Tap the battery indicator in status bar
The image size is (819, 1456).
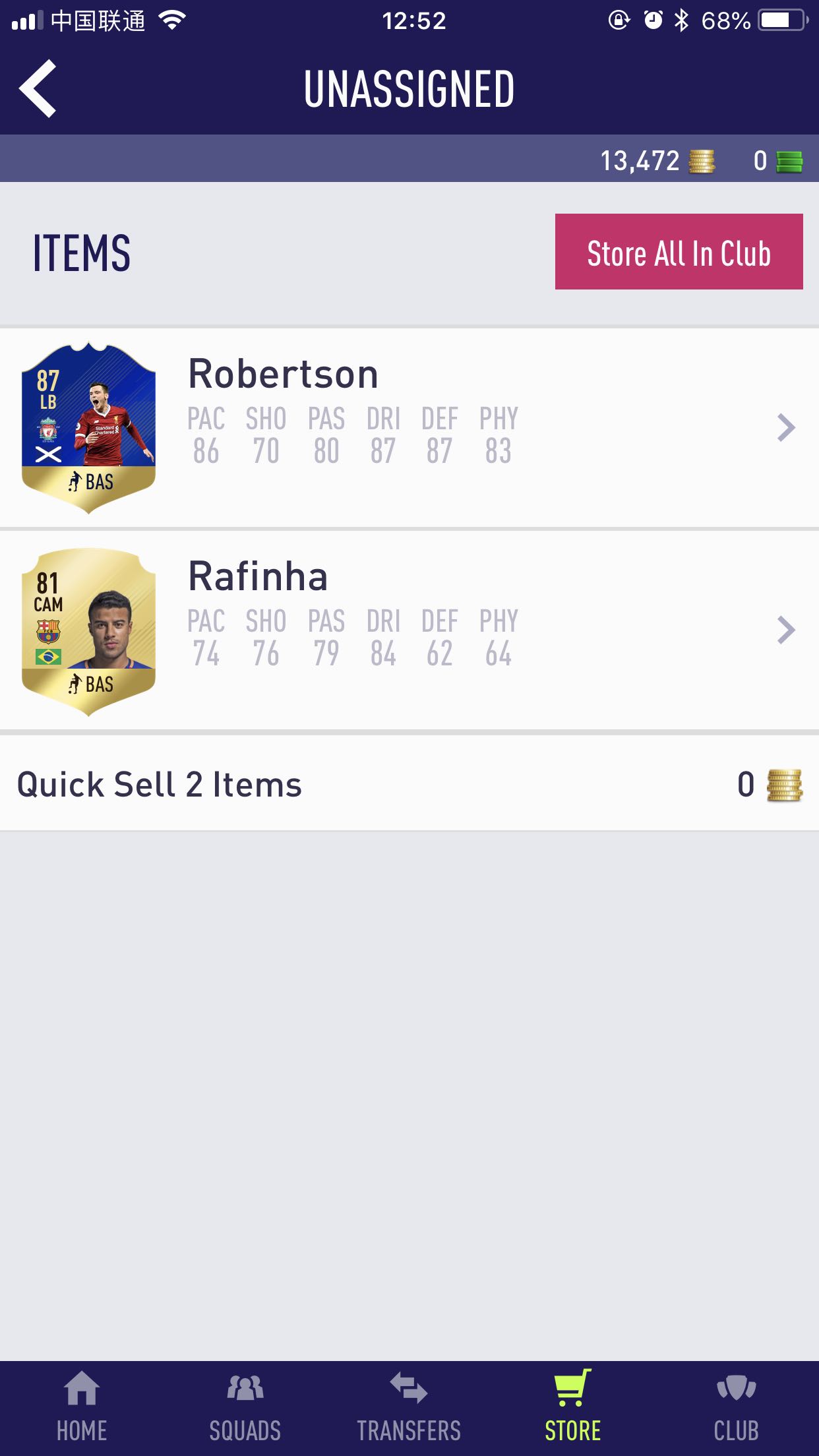click(x=783, y=20)
